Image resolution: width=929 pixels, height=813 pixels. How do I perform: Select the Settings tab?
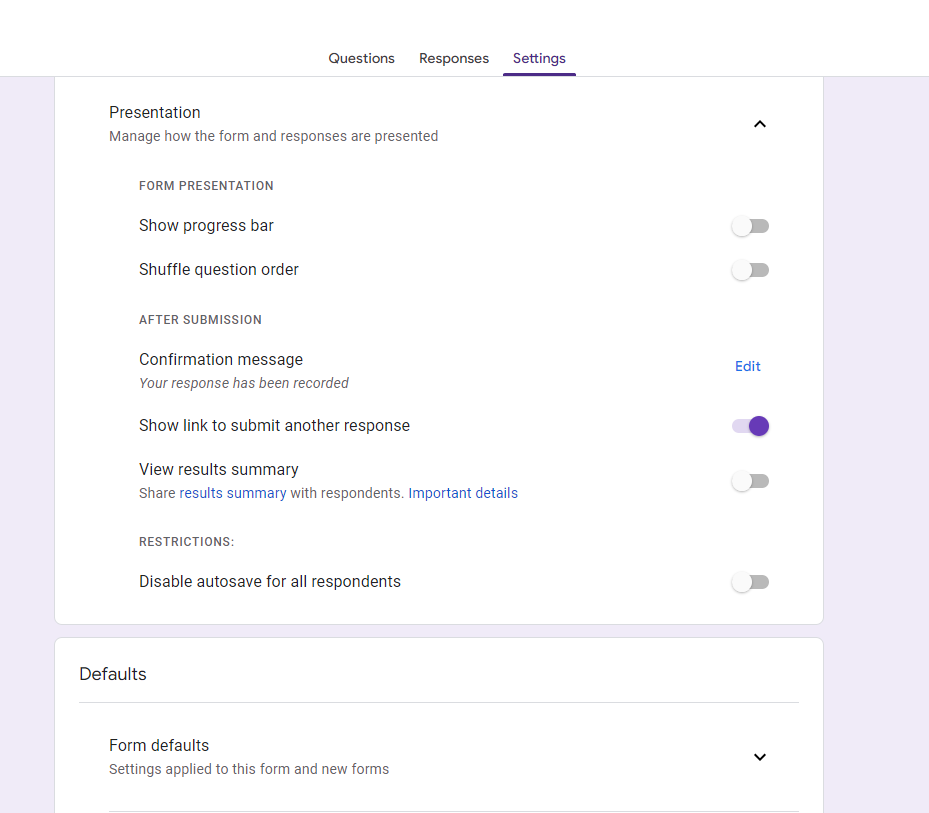[x=539, y=58]
